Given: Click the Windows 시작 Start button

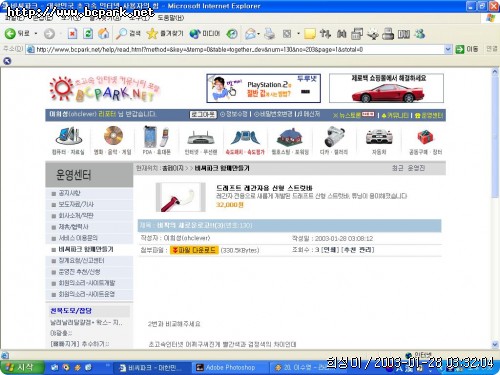Looking at the screenshot, I should 22,367.
